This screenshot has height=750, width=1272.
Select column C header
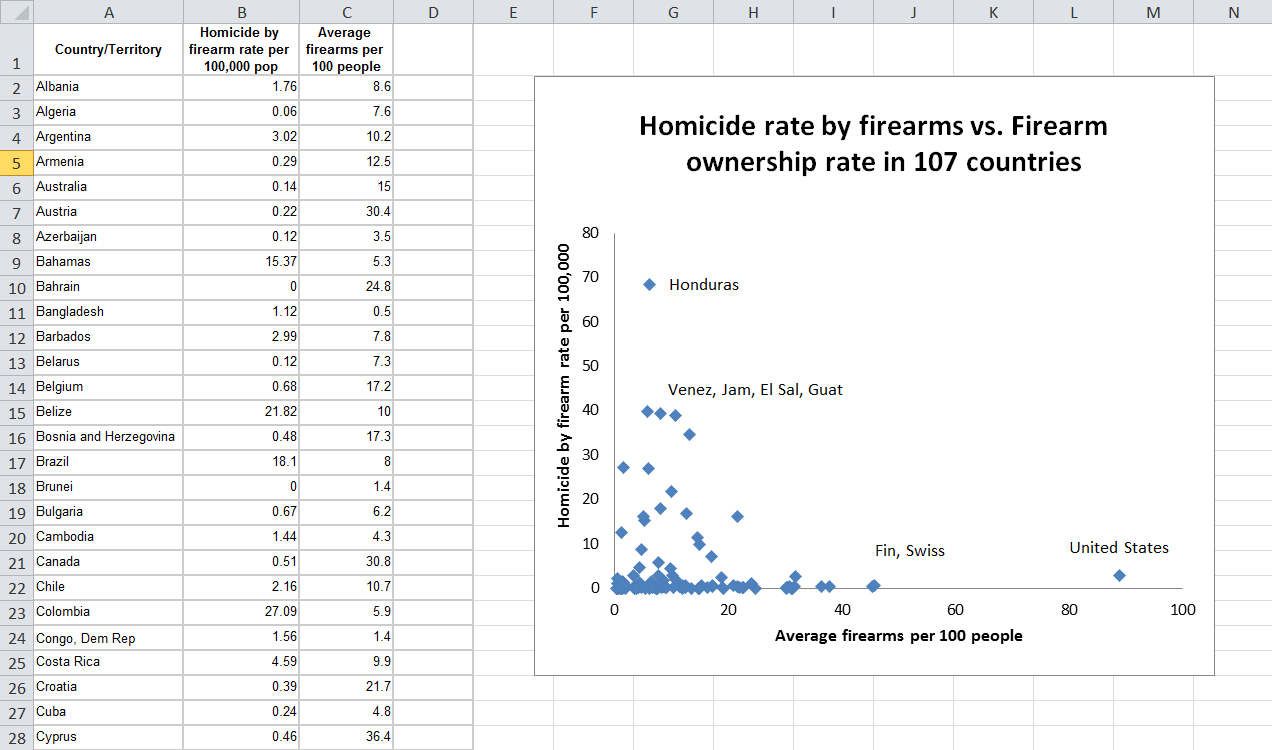point(346,12)
